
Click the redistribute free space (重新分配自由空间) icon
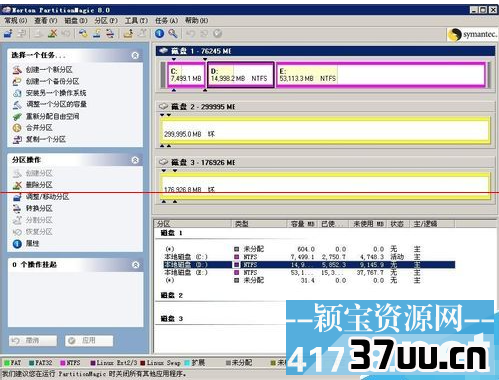pyautogui.click(x=17, y=116)
